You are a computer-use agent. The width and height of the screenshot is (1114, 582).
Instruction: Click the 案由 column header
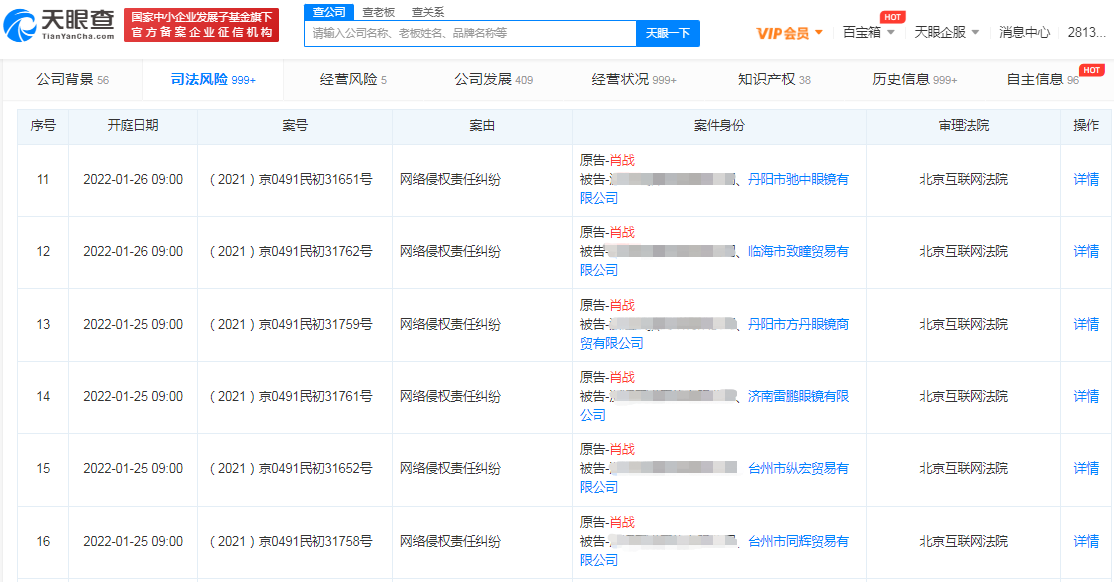(x=482, y=126)
